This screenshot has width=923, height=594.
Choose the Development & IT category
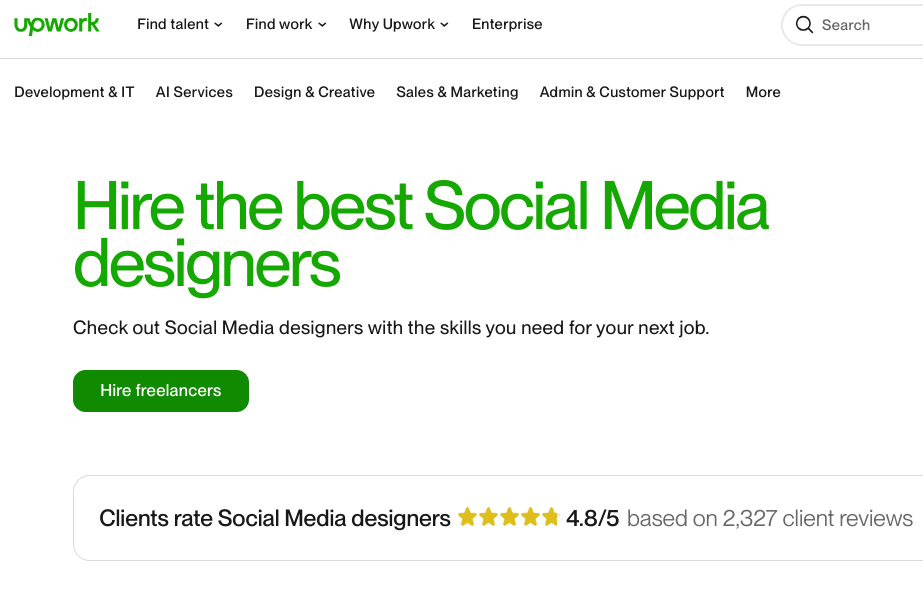[x=74, y=92]
